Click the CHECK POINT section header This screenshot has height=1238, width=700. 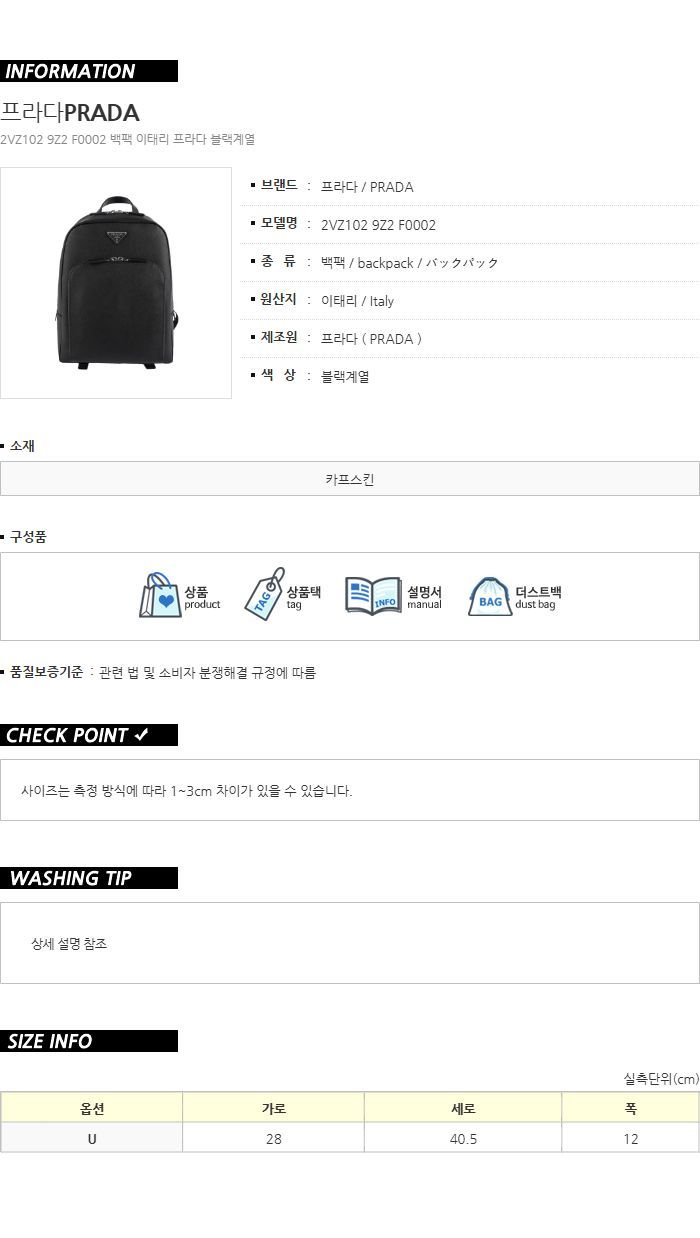[89, 735]
